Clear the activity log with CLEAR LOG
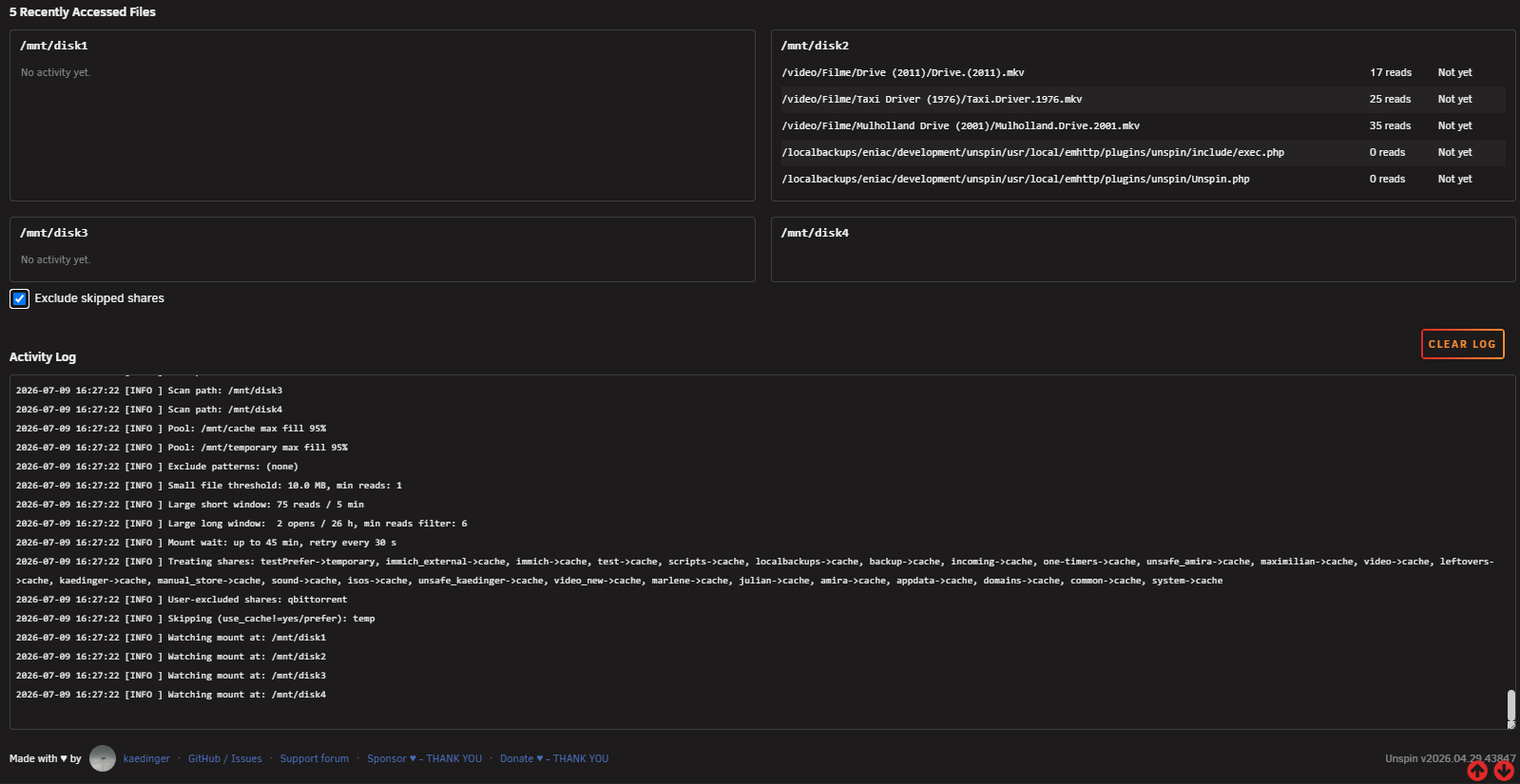The image size is (1520, 784). point(1462,344)
